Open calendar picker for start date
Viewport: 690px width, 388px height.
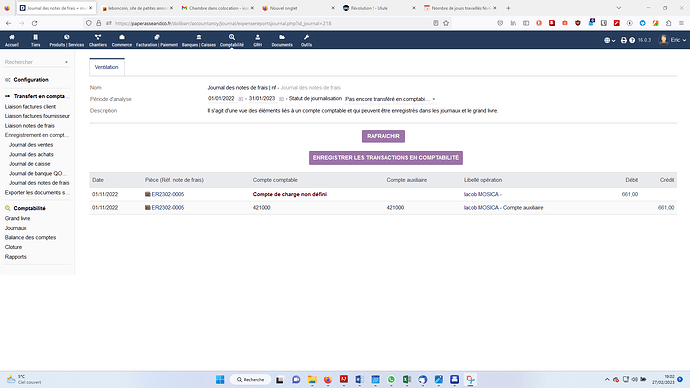tap(240, 99)
